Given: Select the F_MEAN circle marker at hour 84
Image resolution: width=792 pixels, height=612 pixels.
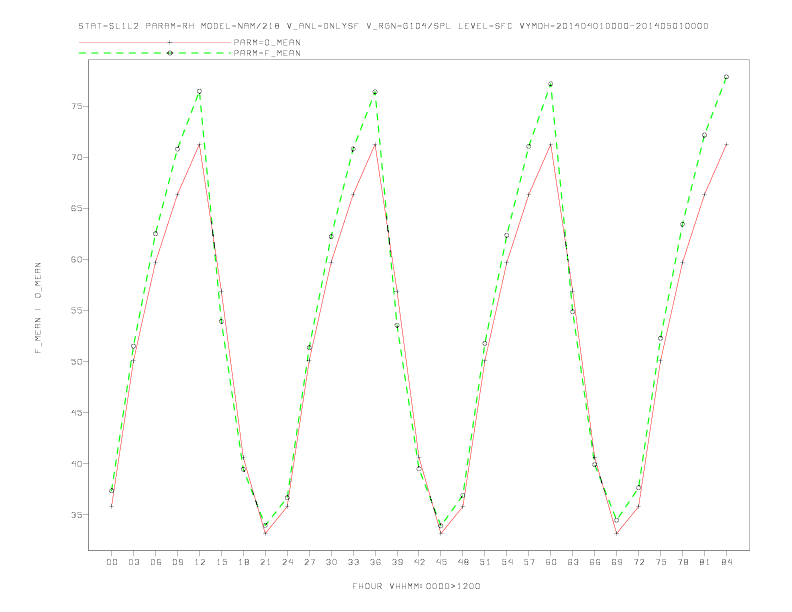Looking at the screenshot, I should tap(726, 77).
